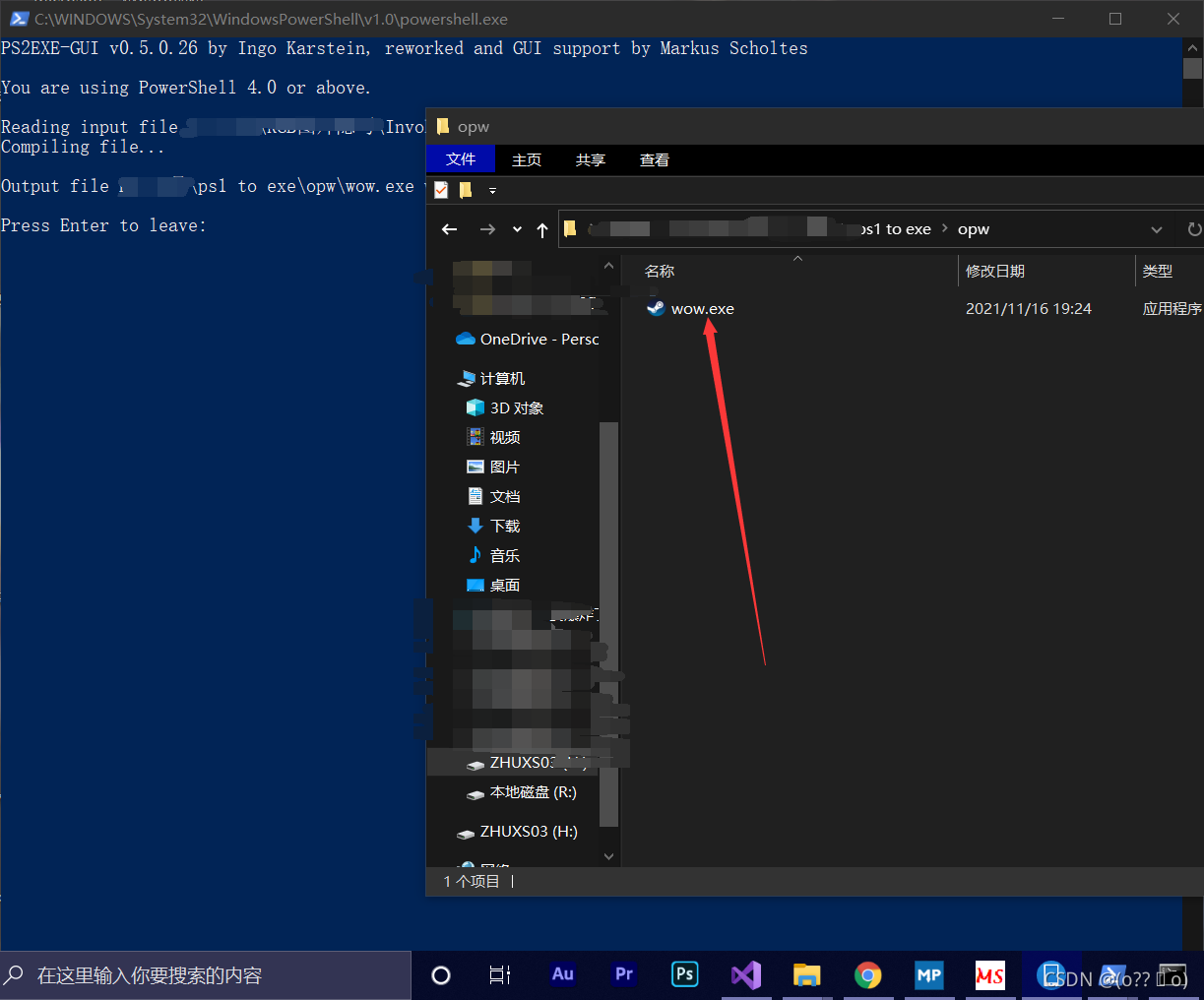Expand breadcrumb chevron before opw
Screen dimensions: 1204x1000
point(945,229)
